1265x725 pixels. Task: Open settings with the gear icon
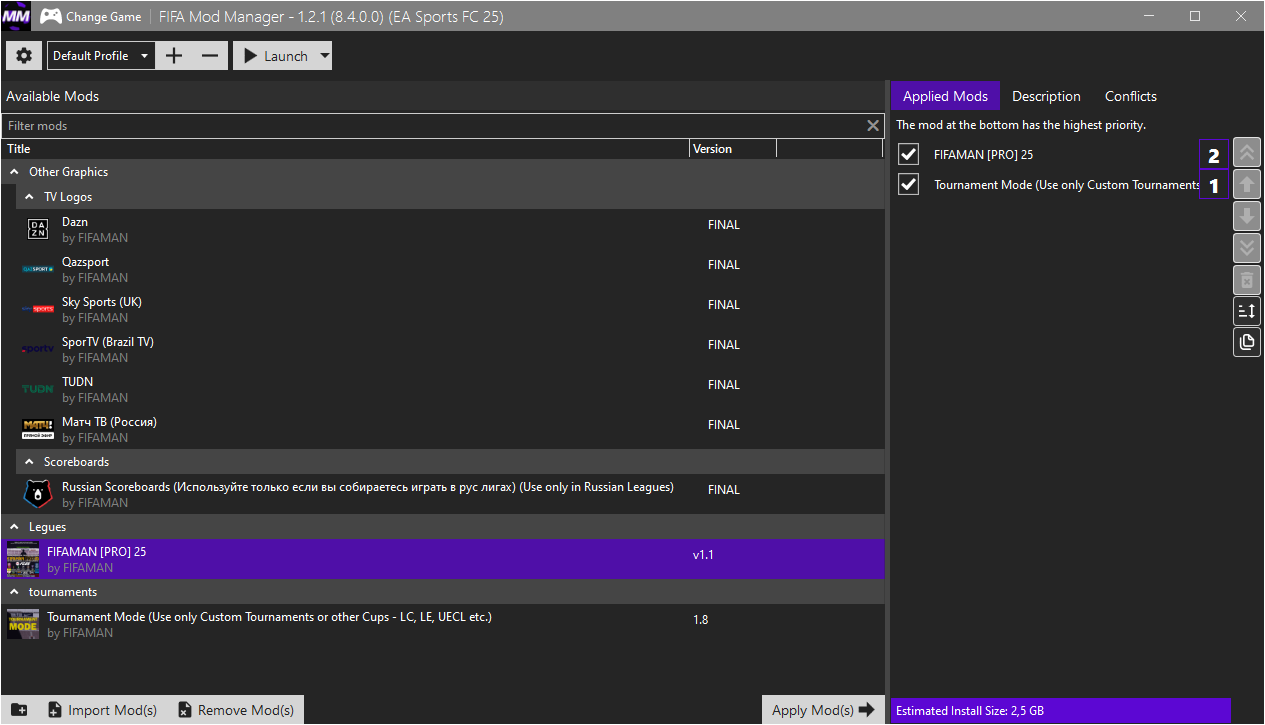point(24,56)
